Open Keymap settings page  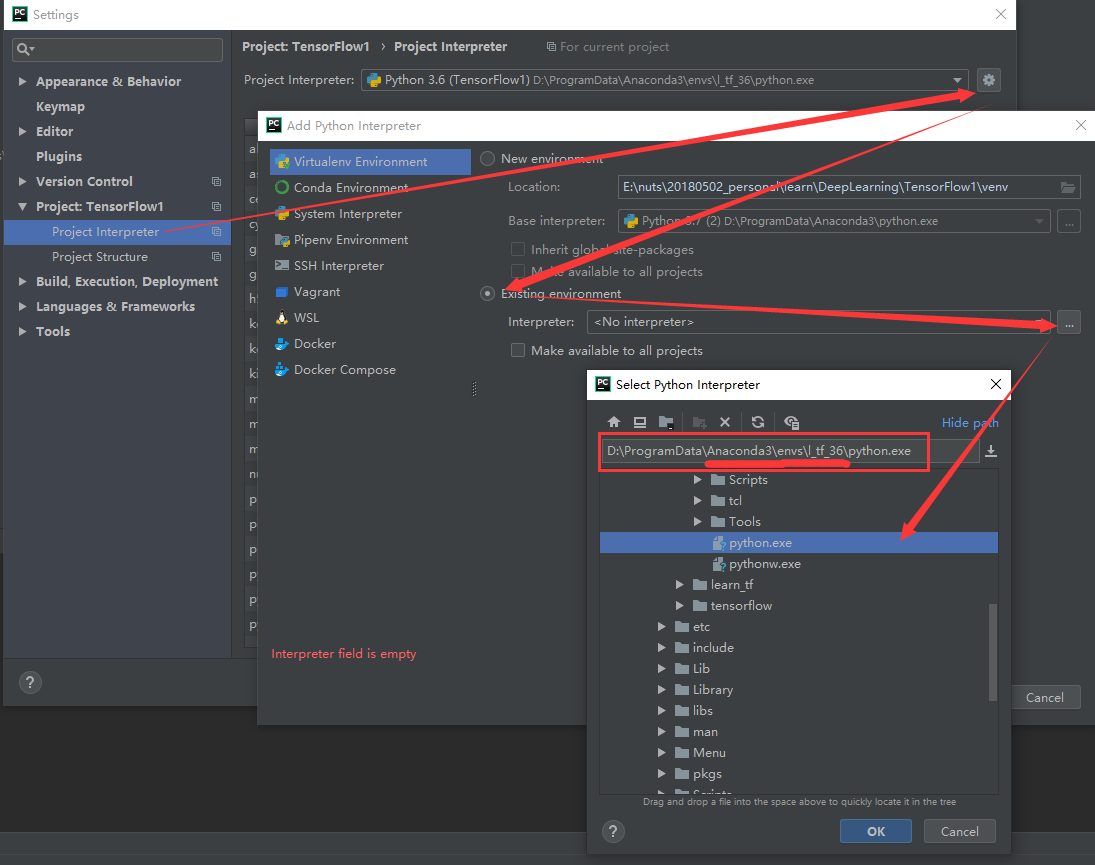(60, 107)
